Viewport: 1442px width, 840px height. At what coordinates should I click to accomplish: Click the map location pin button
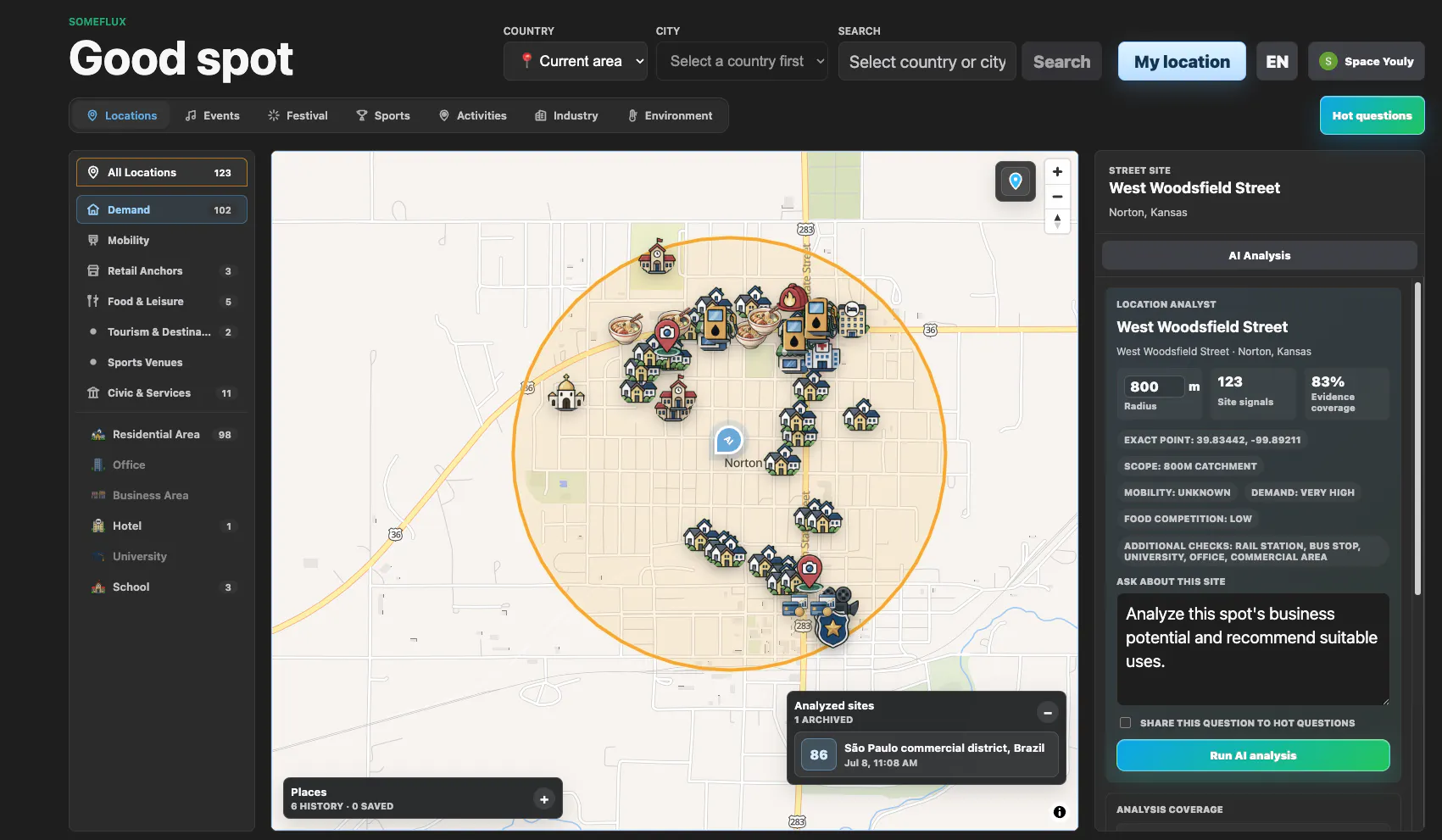click(1015, 181)
